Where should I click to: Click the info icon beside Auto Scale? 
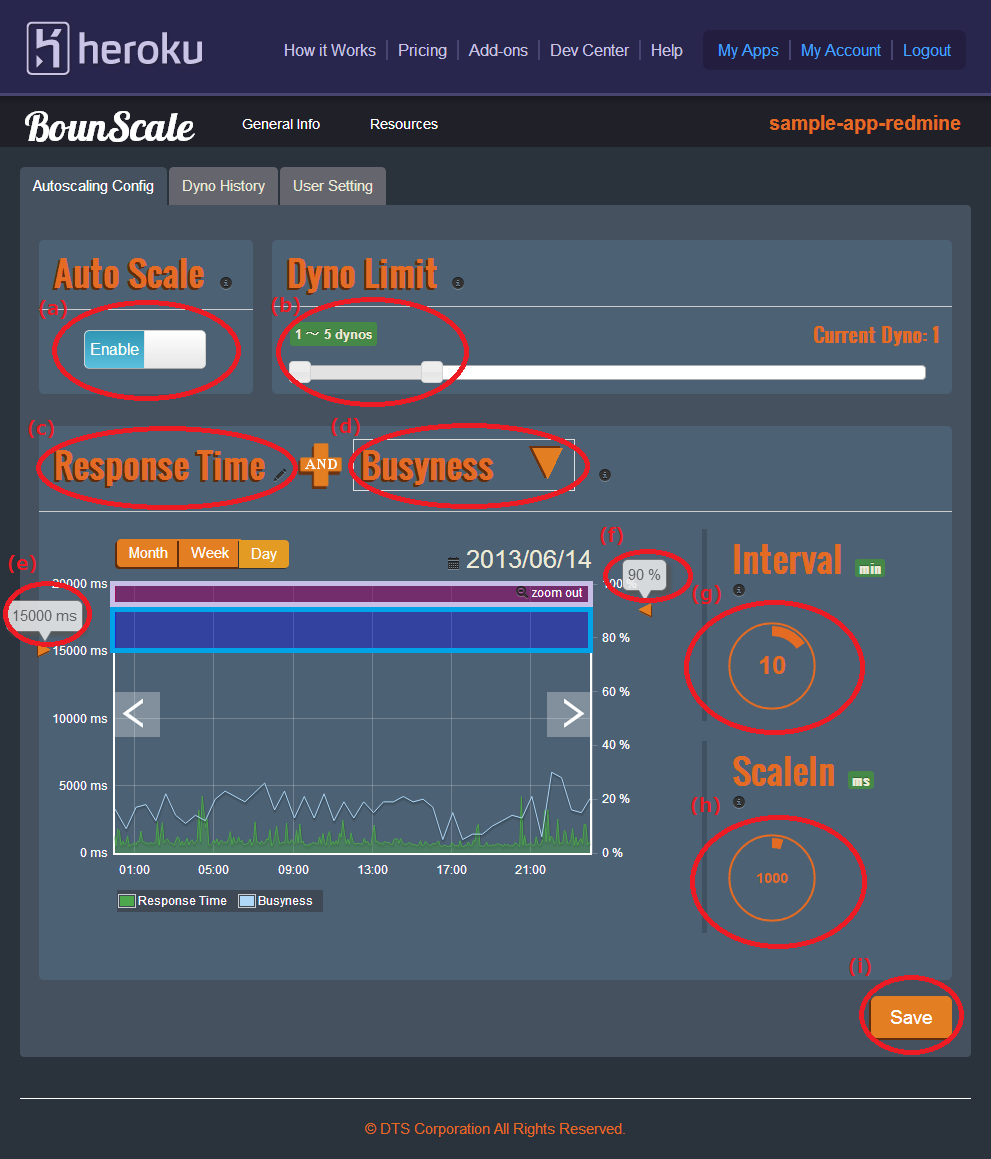point(226,282)
